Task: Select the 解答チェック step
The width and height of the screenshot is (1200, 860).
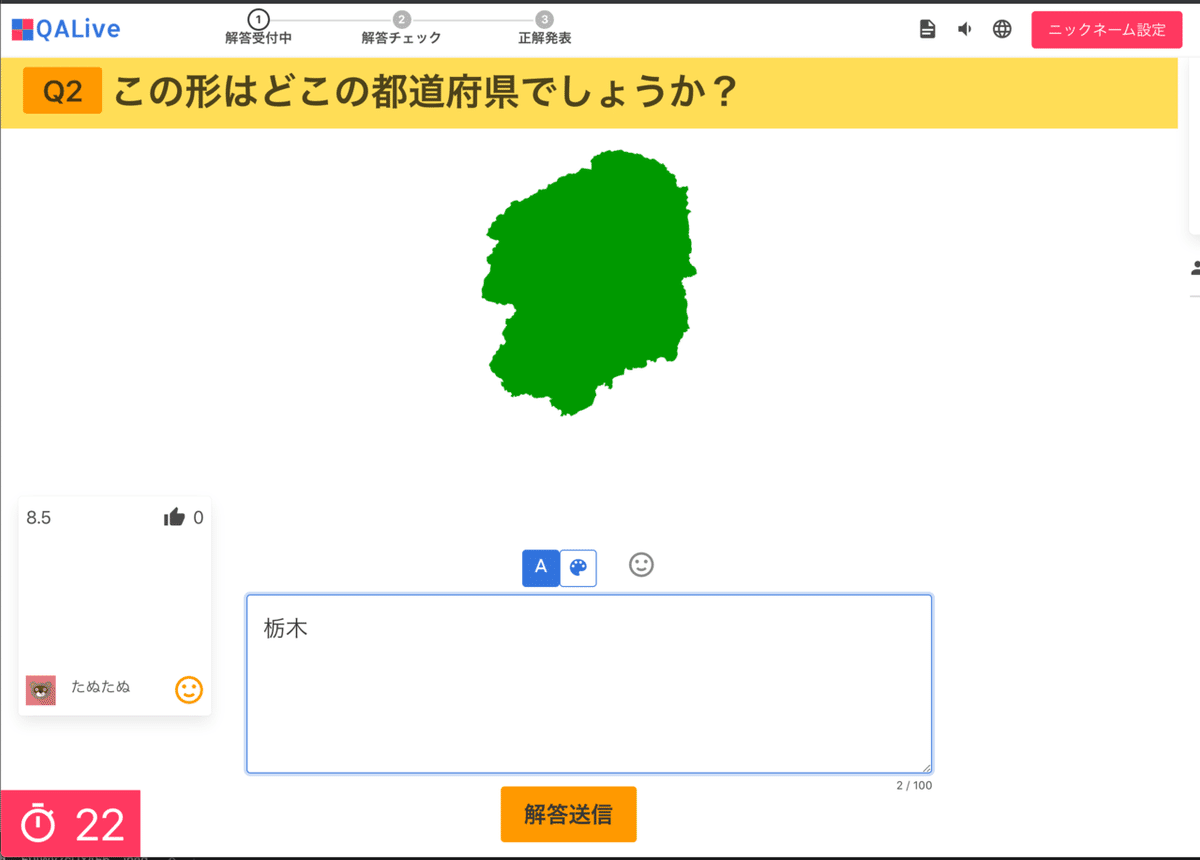Action: click(400, 18)
